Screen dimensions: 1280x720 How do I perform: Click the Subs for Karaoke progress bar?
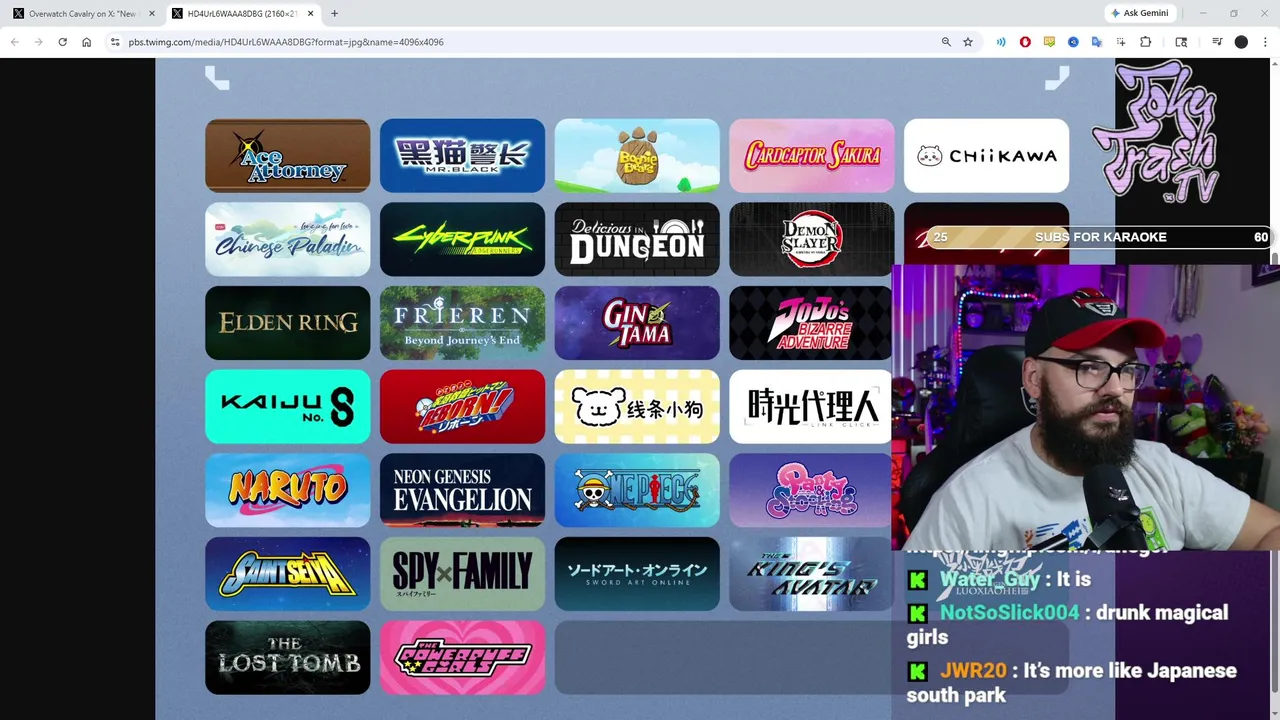pyautogui.click(x=1100, y=237)
